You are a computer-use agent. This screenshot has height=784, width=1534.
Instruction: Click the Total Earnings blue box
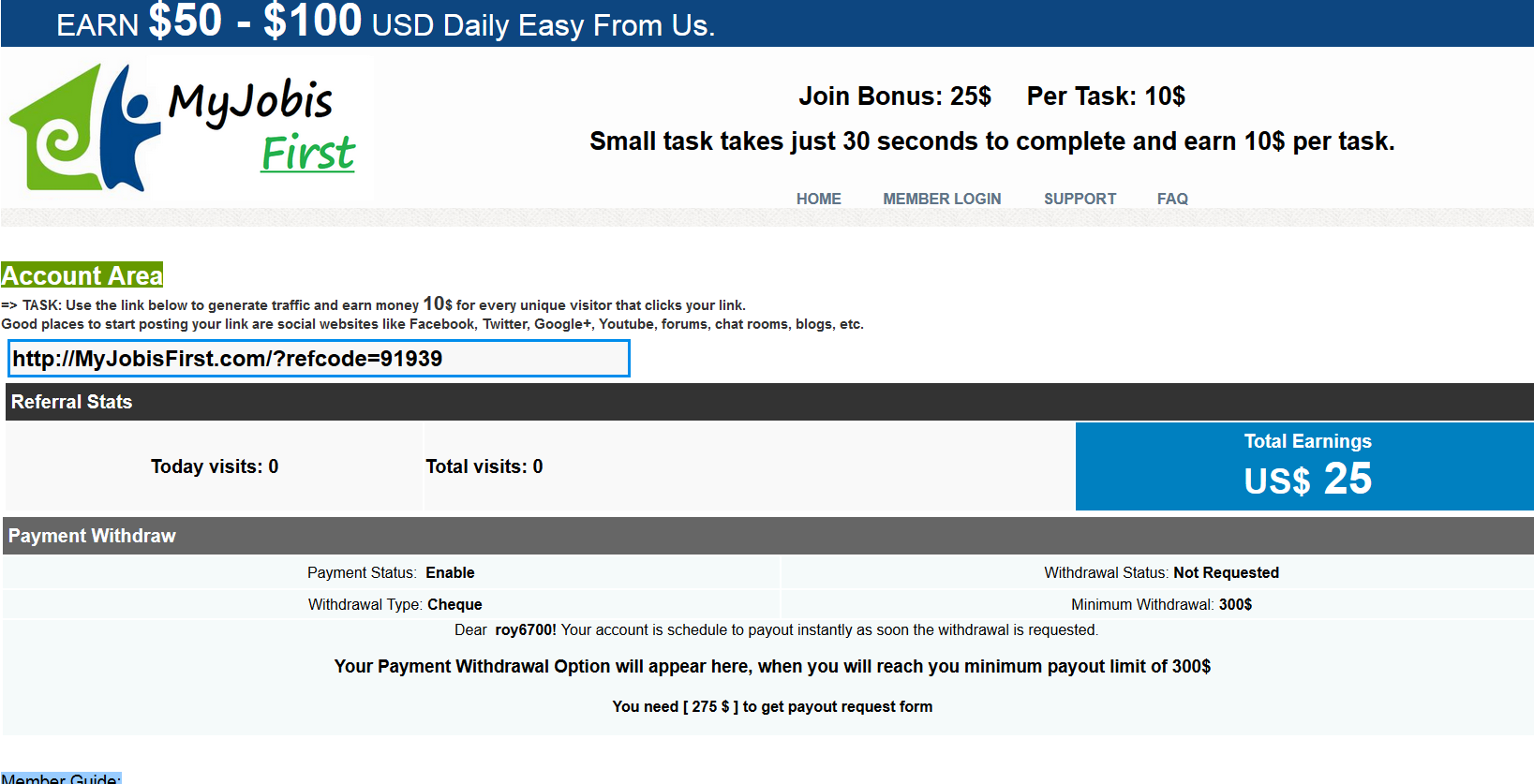[1306, 466]
